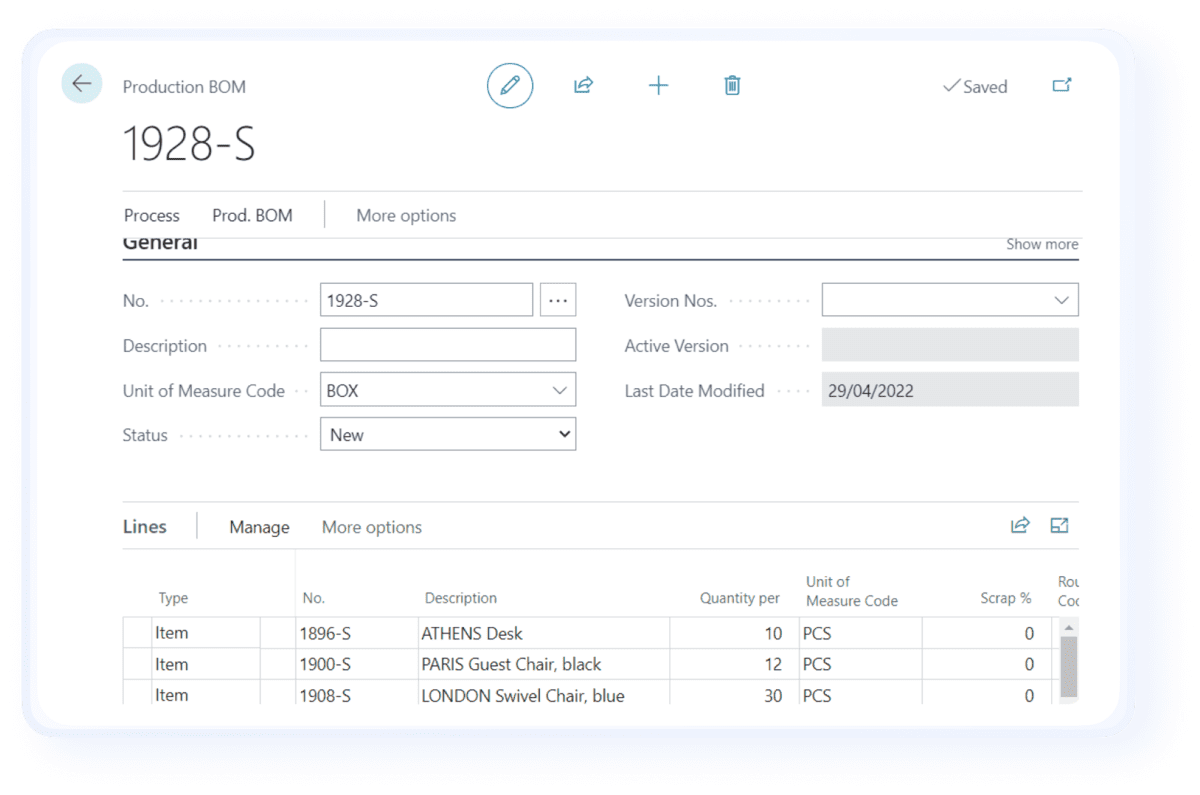Click the 1928-S page title
This screenshot has height=795, width=1200.
189,144
